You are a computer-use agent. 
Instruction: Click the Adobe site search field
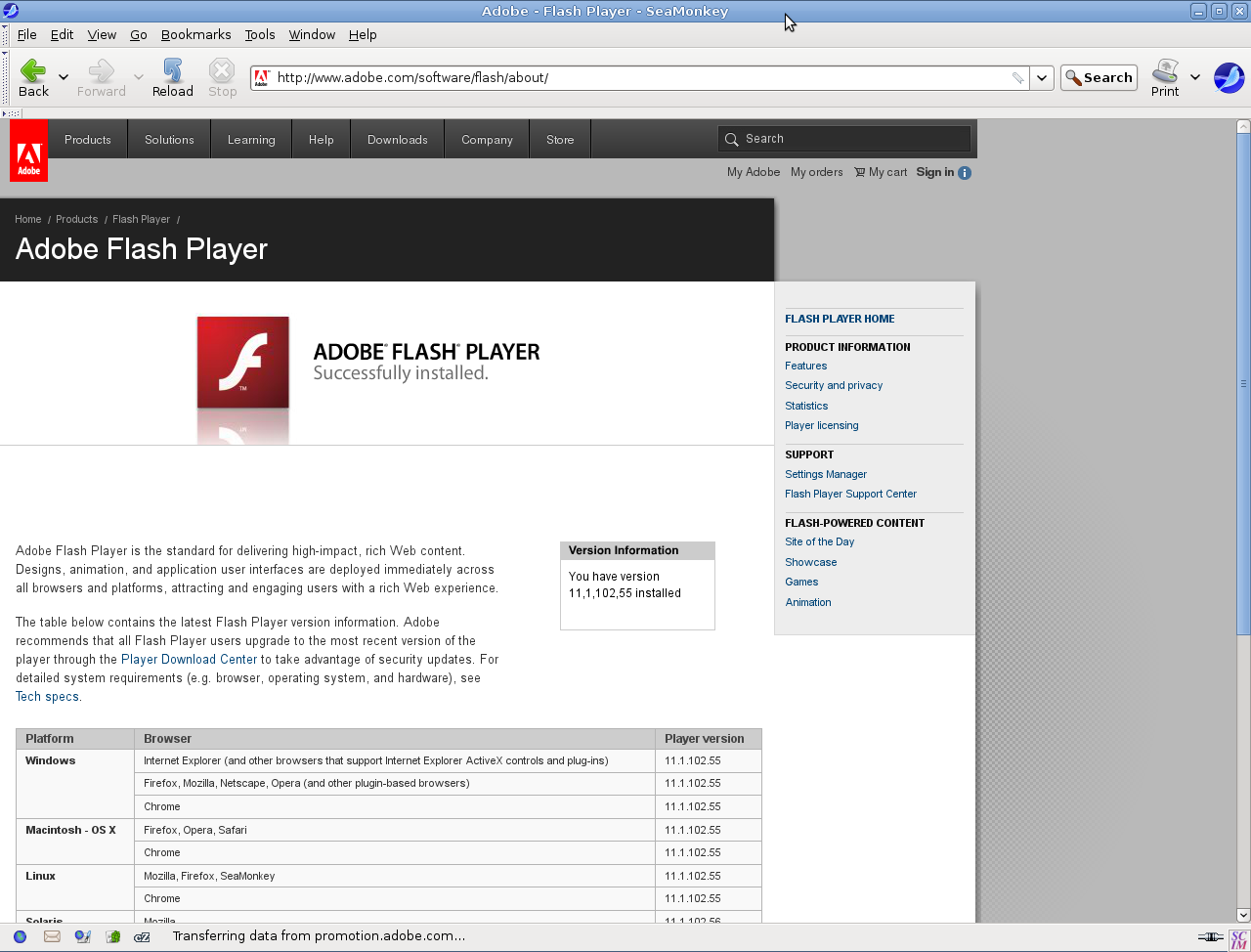pyautogui.click(x=844, y=139)
